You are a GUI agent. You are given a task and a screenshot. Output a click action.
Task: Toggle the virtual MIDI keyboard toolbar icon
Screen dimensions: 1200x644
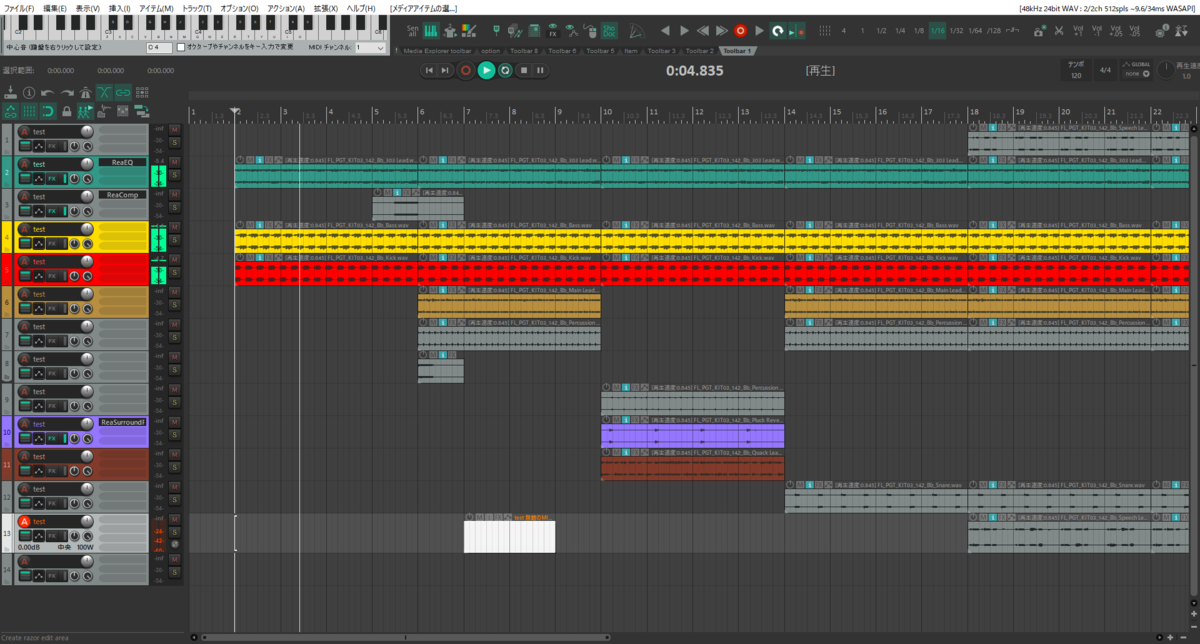(431, 31)
